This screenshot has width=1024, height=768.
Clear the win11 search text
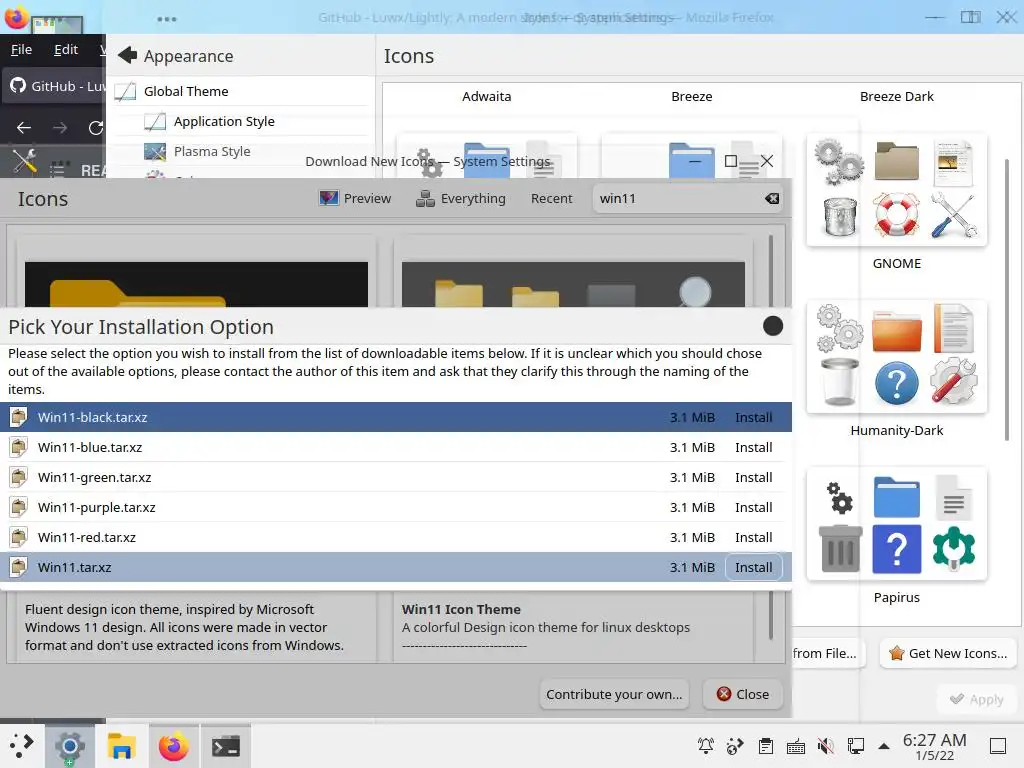tap(772, 199)
